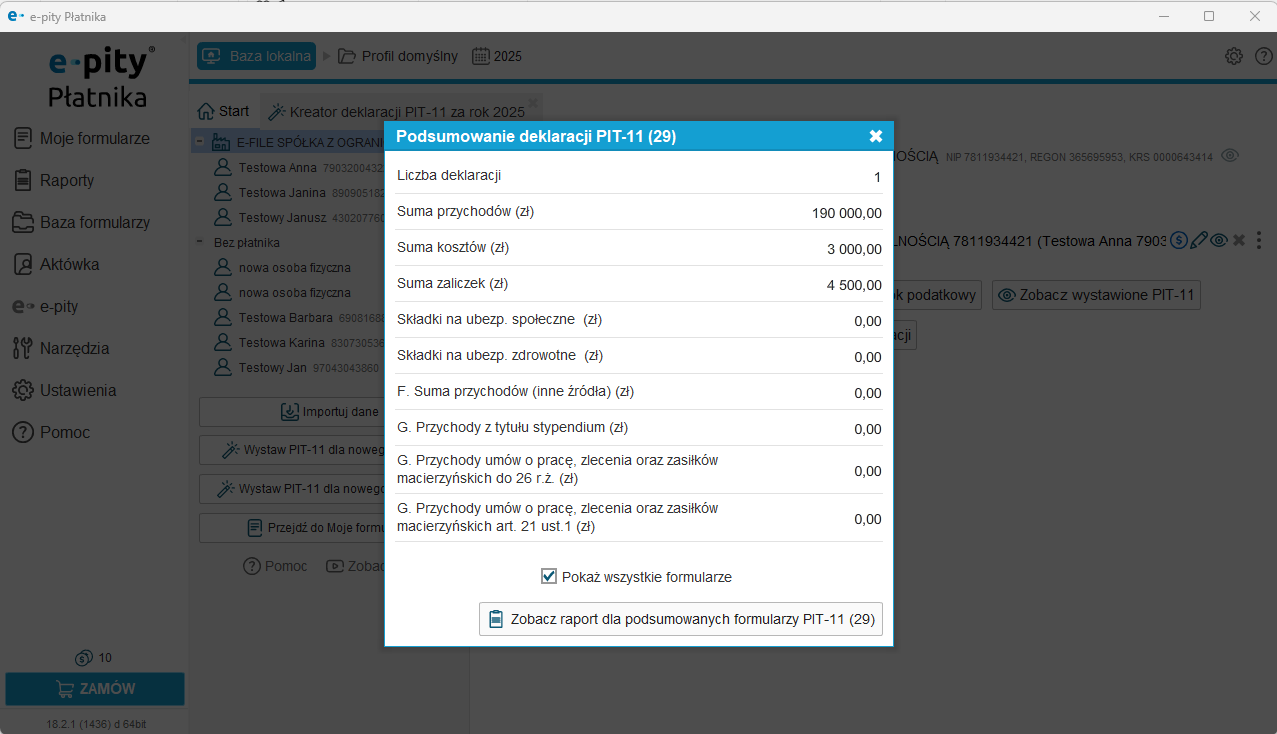1277x734 pixels.
Task: Click the coin icon next to 10
Action: click(x=84, y=658)
